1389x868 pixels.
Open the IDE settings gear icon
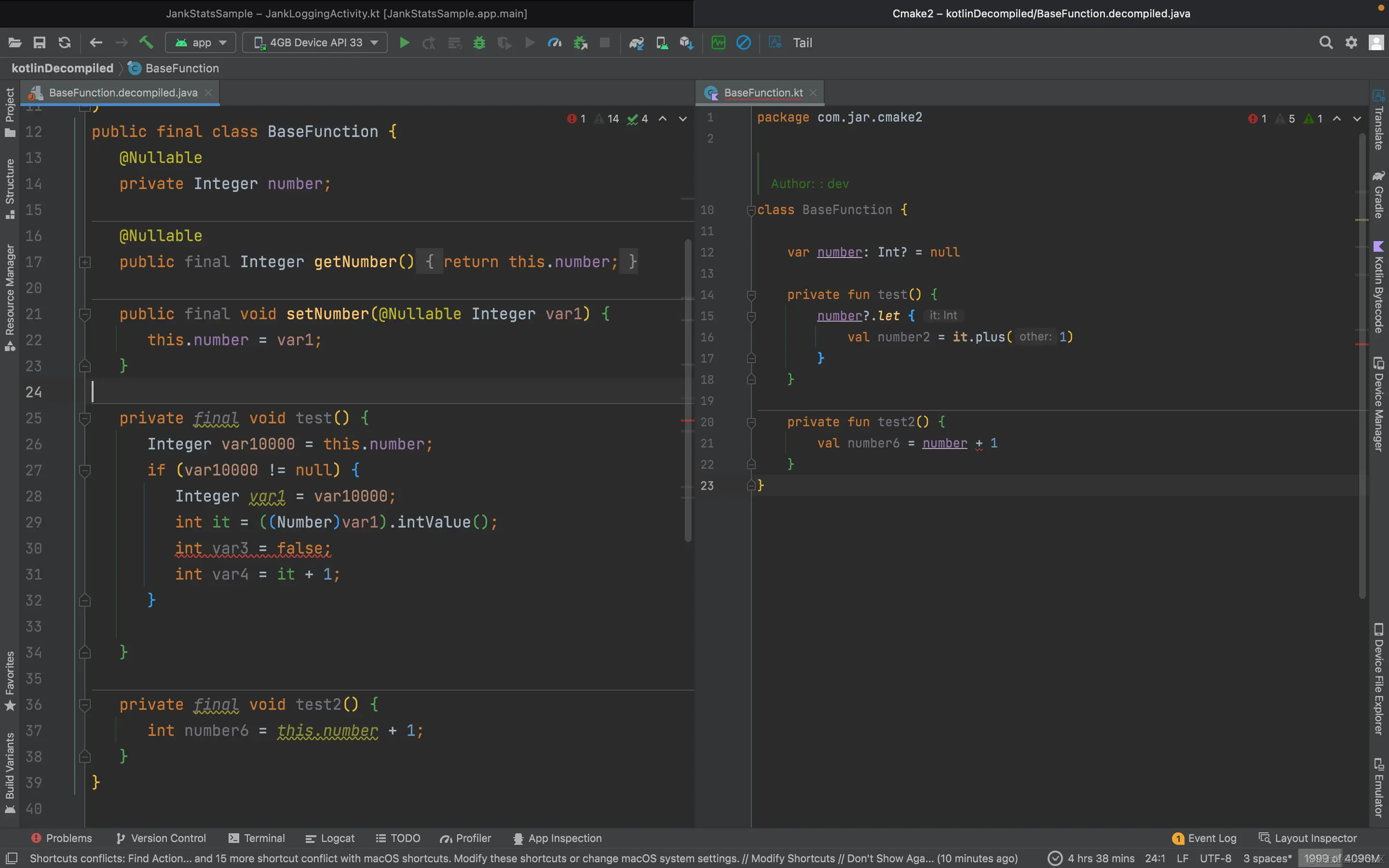pos(1351,42)
